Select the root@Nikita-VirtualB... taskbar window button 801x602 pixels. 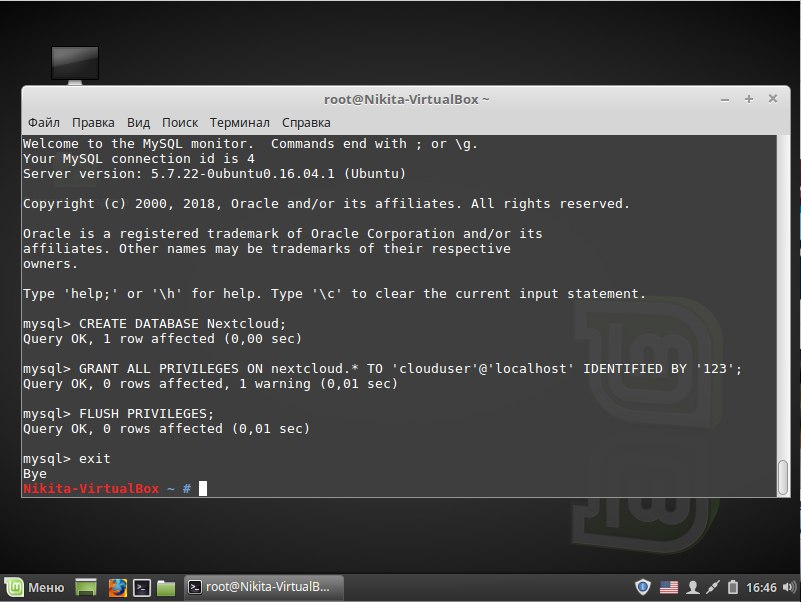point(264,587)
